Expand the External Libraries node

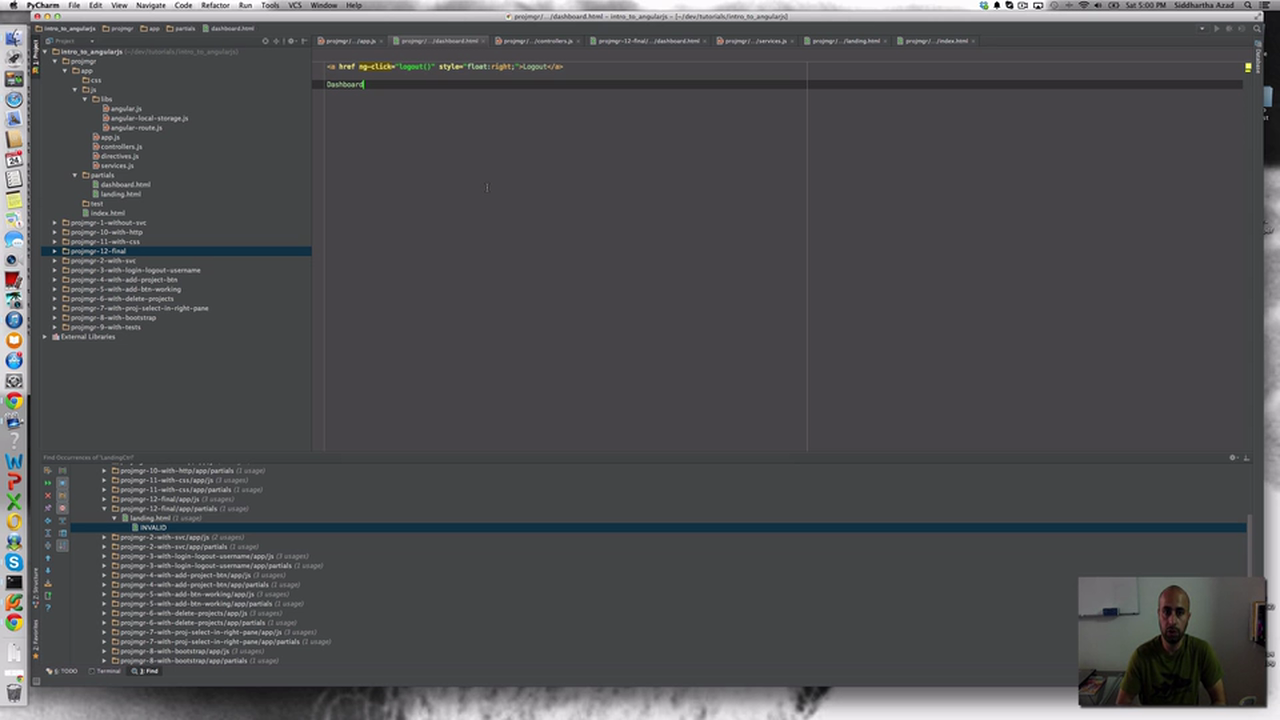click(x=46, y=337)
